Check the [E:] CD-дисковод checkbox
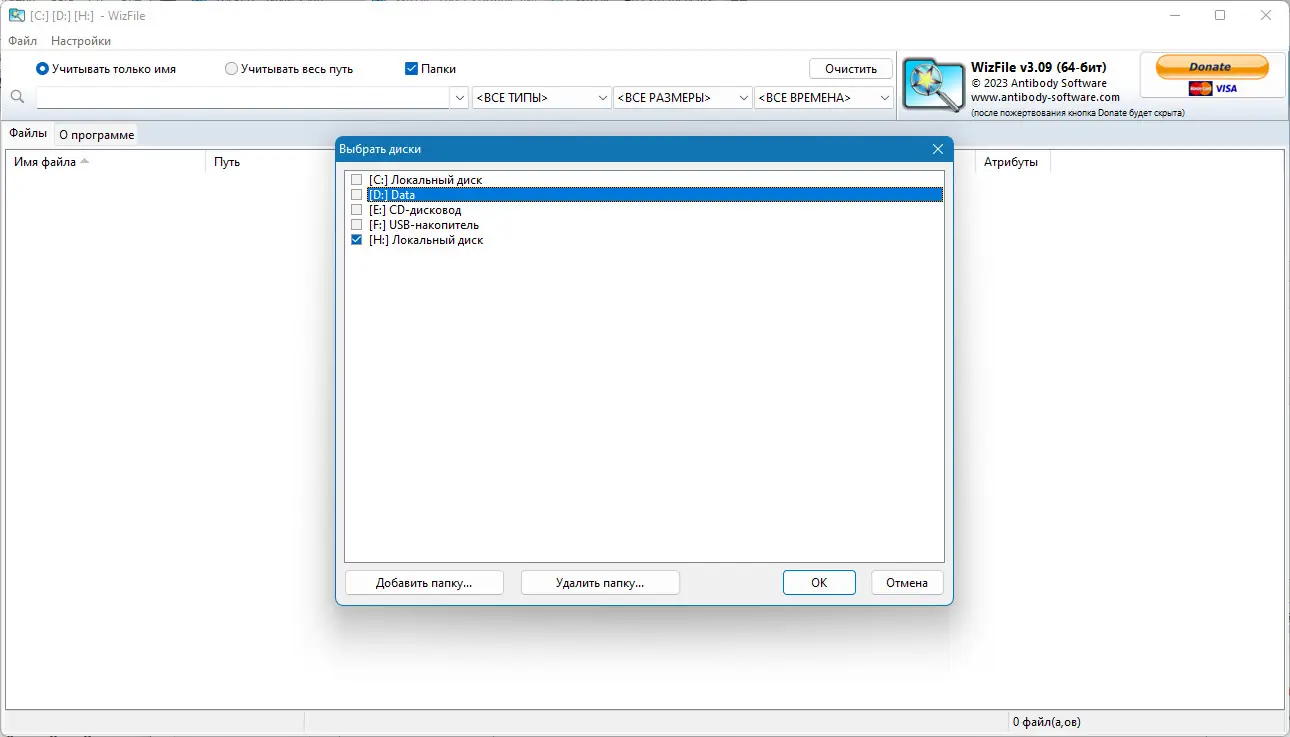Viewport: 1290px width, 737px height. 356,210
